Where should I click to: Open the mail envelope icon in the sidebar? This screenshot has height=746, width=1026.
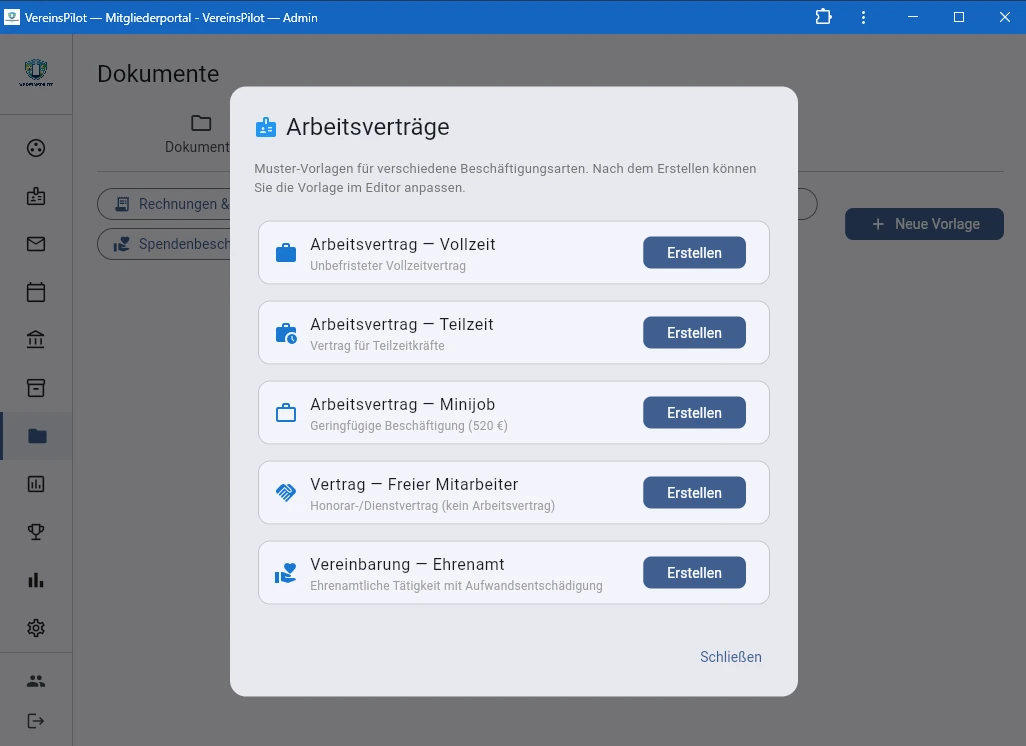pyautogui.click(x=36, y=243)
